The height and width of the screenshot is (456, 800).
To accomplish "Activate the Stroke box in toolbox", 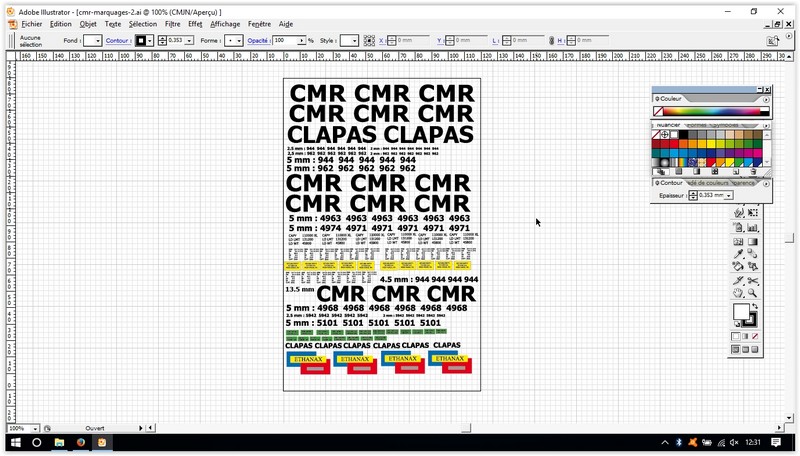I will (x=756, y=321).
